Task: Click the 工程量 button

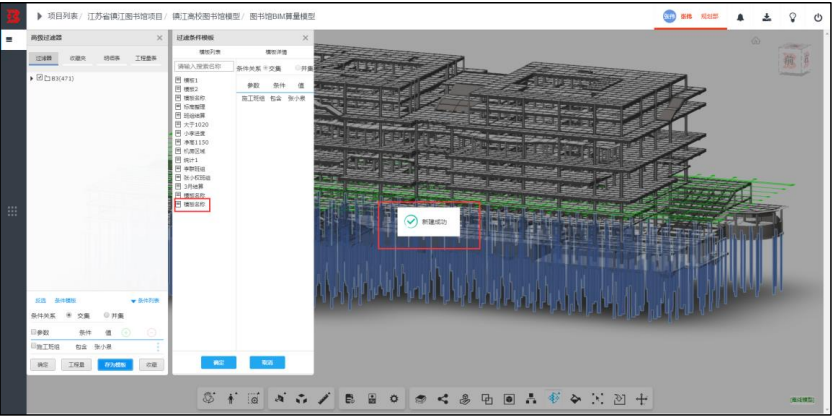Action: coord(76,364)
